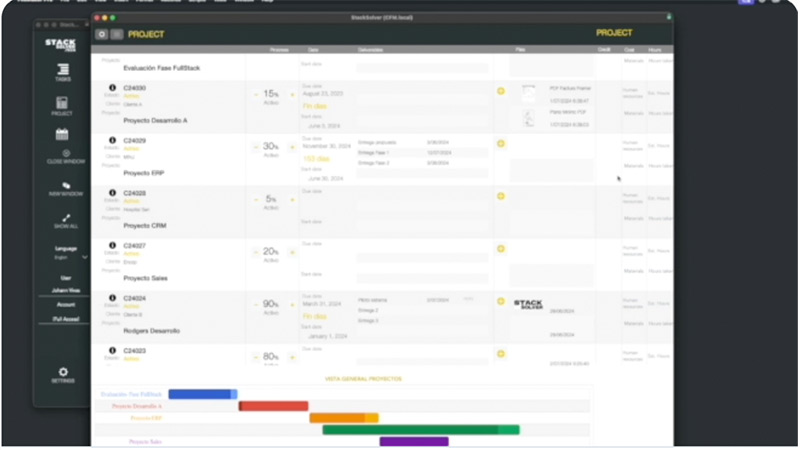Decrease progress on Proyecto ERP
The width and height of the screenshot is (800, 450).
256,148
